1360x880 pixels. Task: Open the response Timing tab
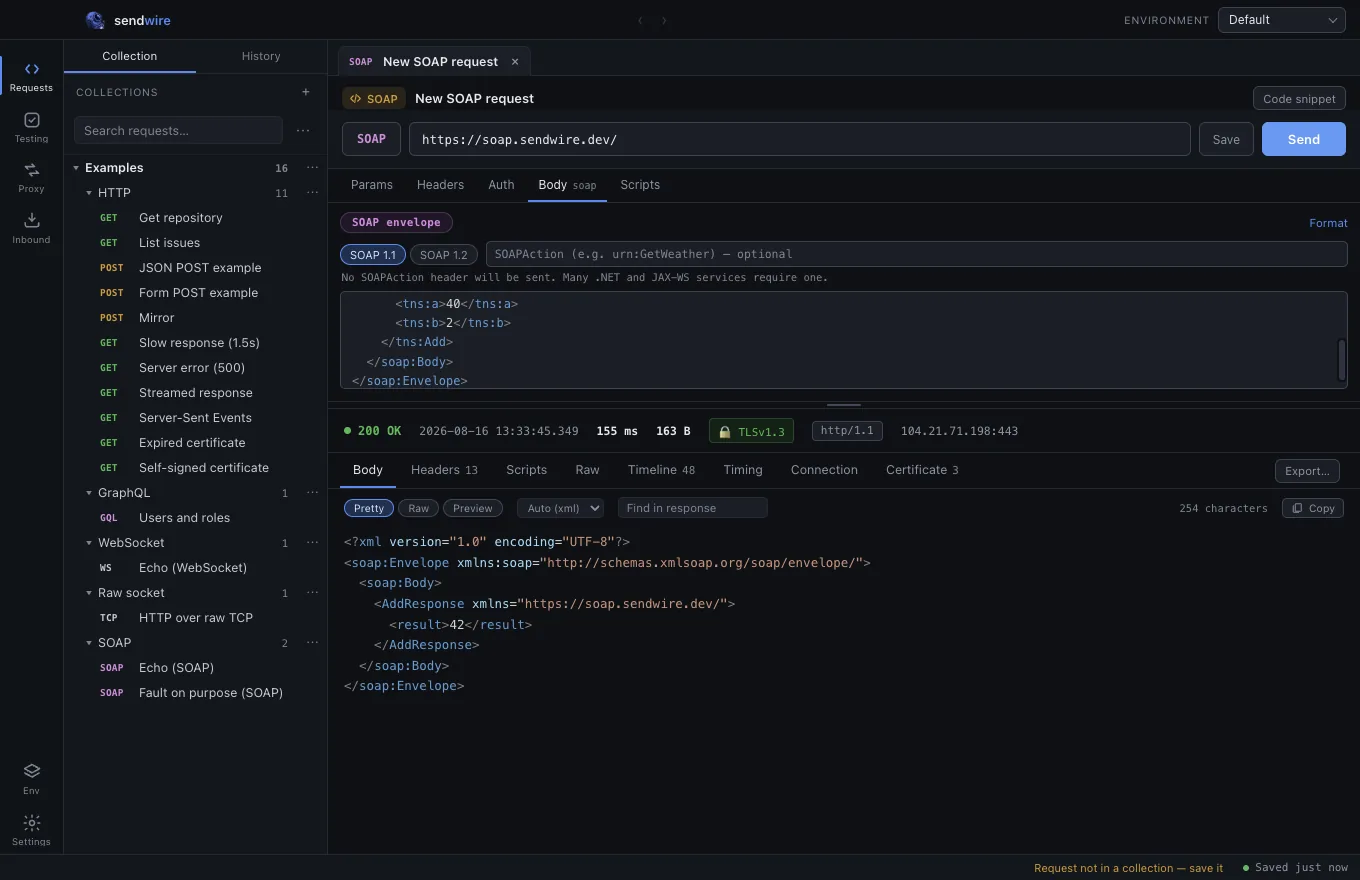pos(743,470)
